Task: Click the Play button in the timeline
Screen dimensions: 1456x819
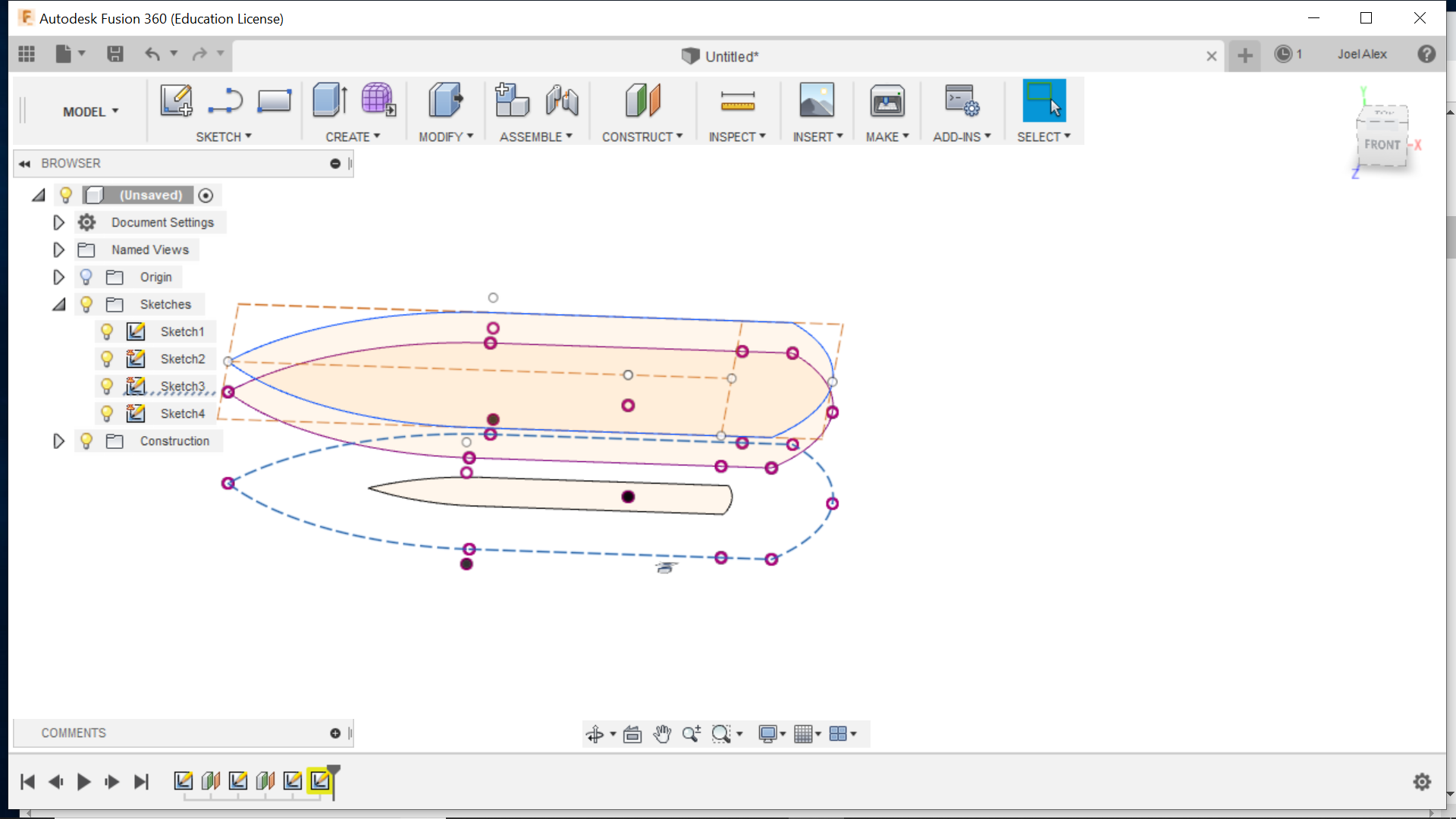Action: click(x=83, y=781)
